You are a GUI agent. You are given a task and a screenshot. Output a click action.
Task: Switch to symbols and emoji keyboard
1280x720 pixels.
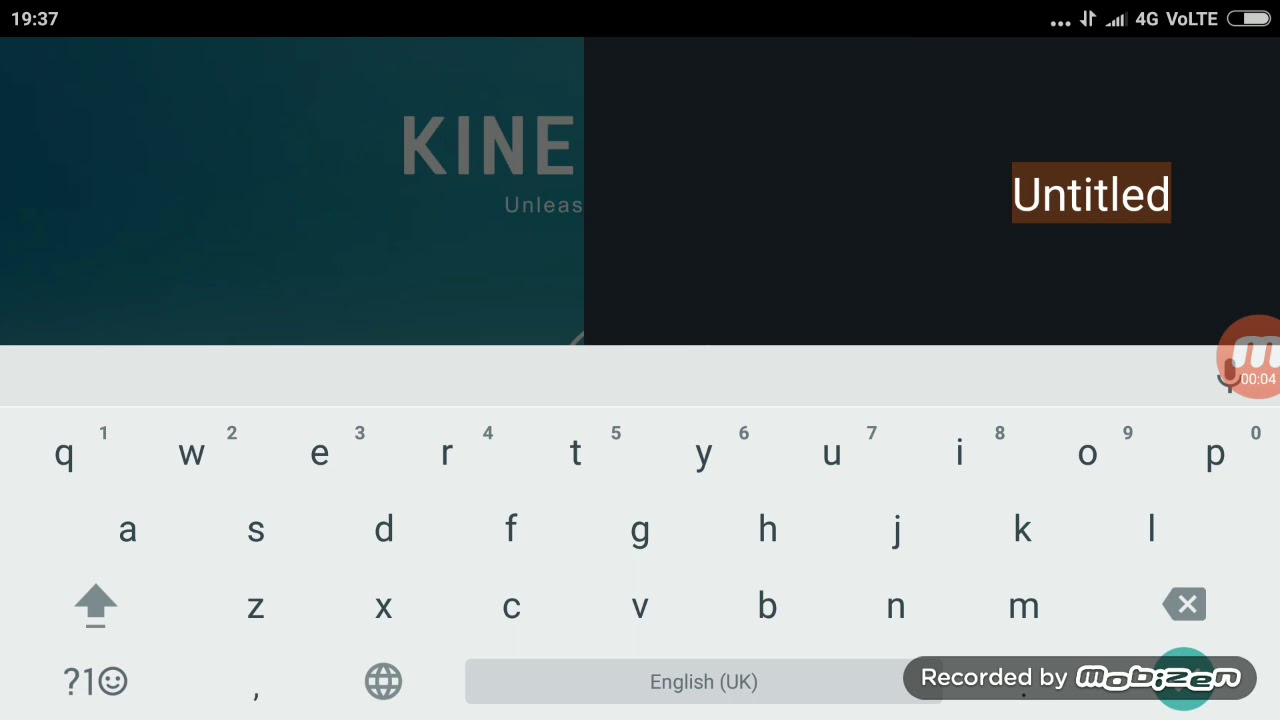[x=96, y=682]
